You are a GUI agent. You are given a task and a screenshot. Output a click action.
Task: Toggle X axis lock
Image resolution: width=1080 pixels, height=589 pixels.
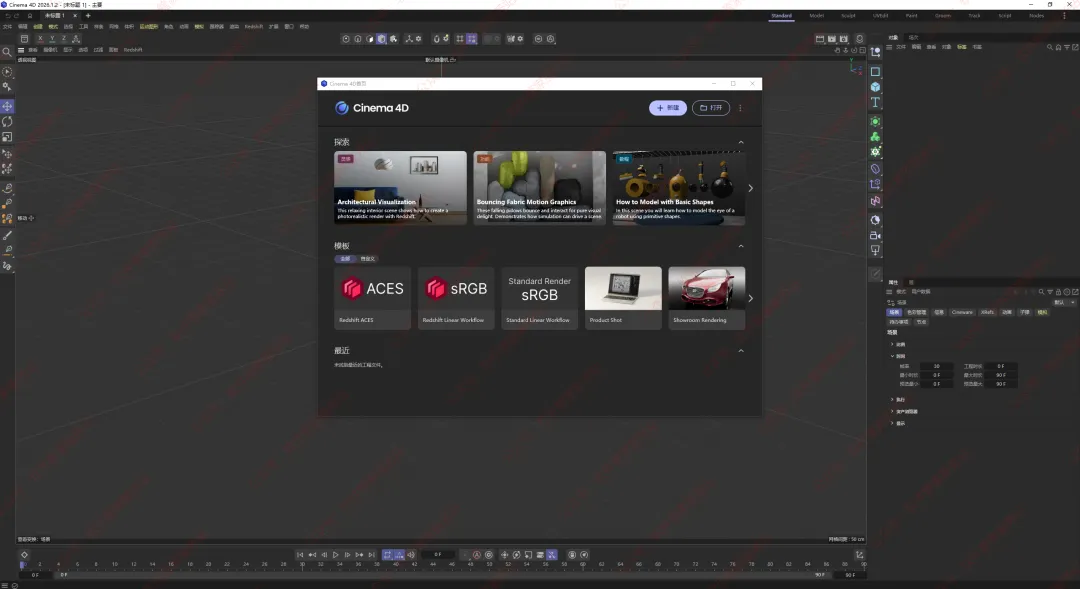(40, 39)
